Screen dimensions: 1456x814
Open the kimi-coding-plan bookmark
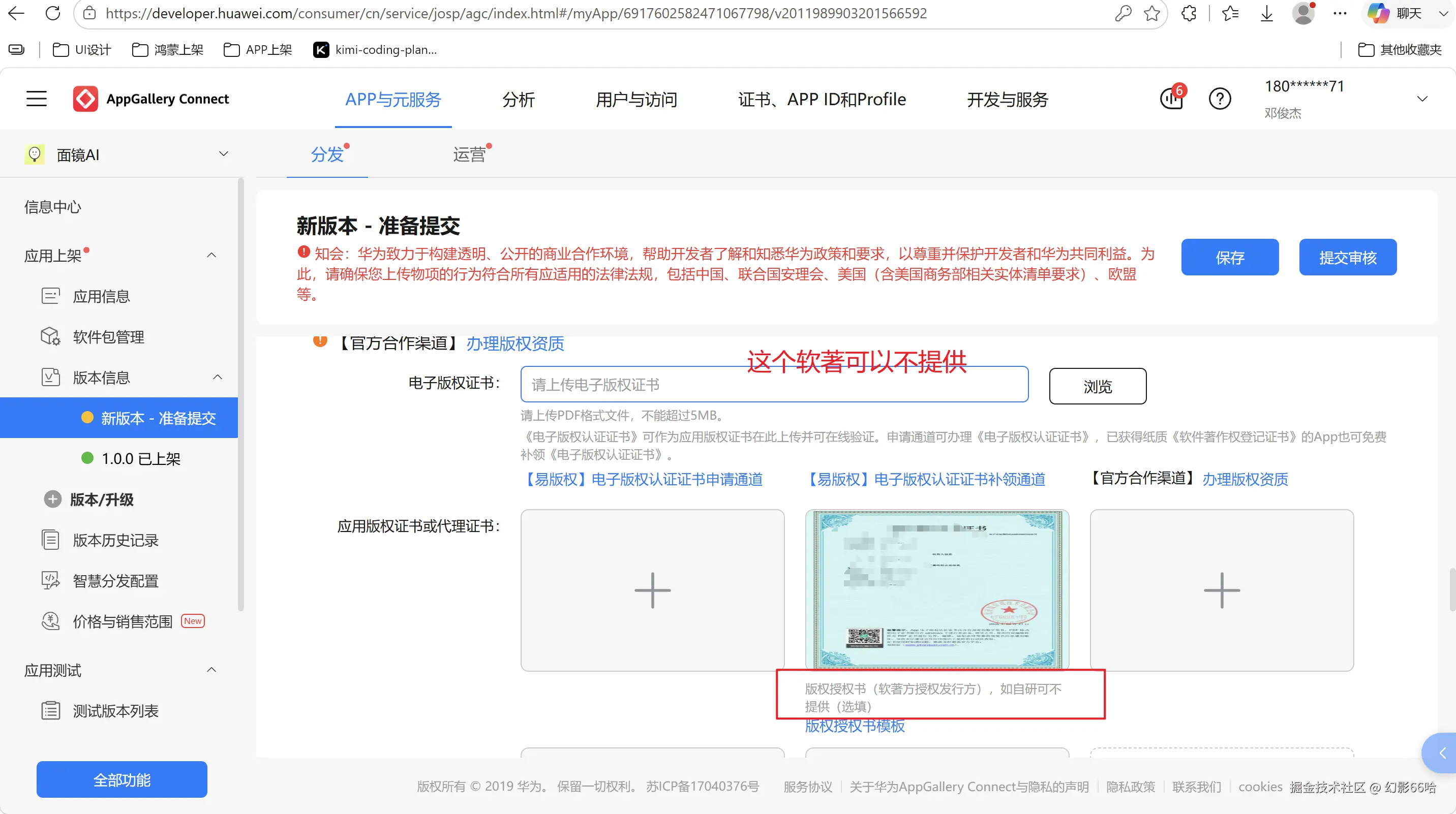[375, 50]
